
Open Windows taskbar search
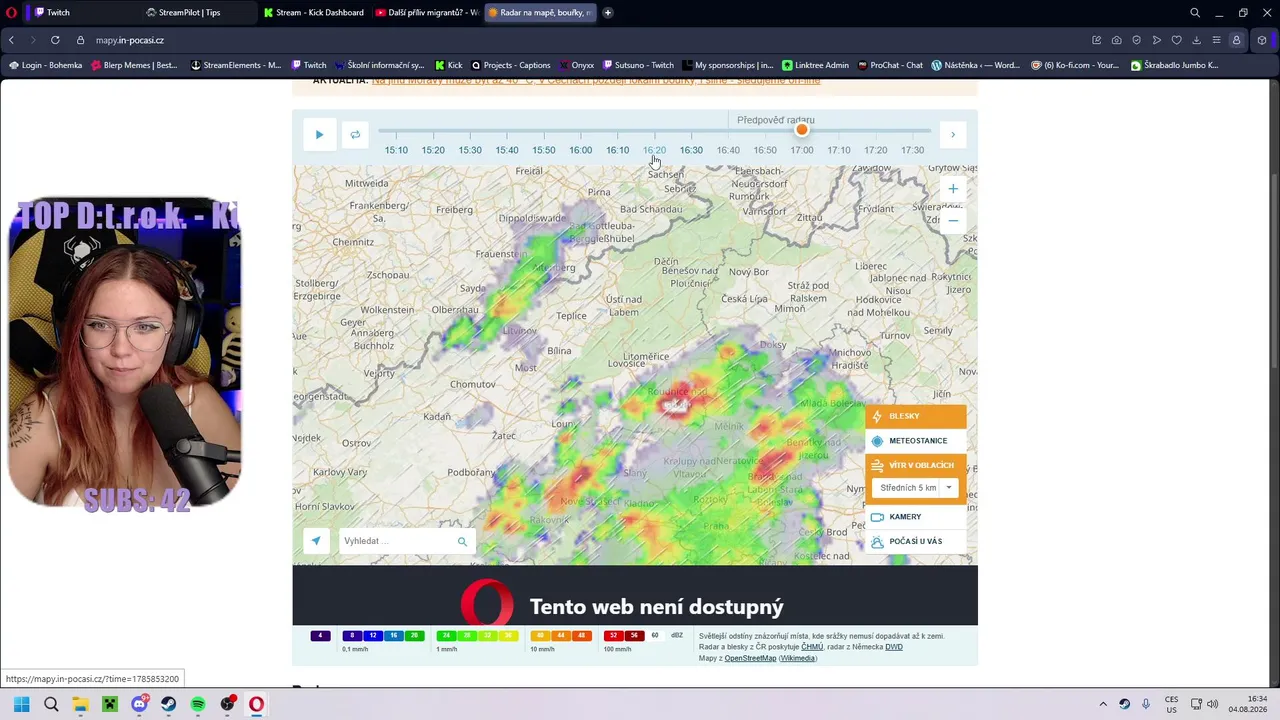[51, 704]
